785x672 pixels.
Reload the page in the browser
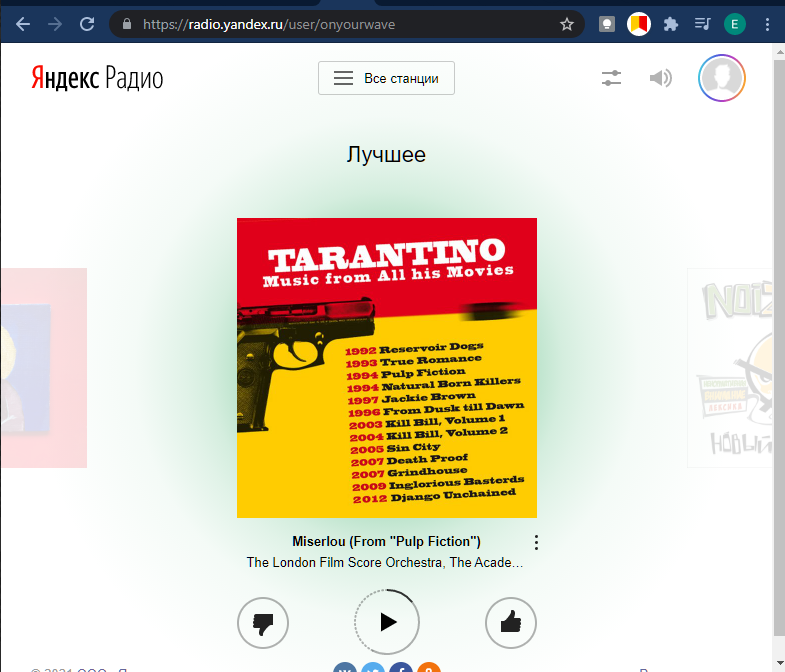tap(87, 24)
